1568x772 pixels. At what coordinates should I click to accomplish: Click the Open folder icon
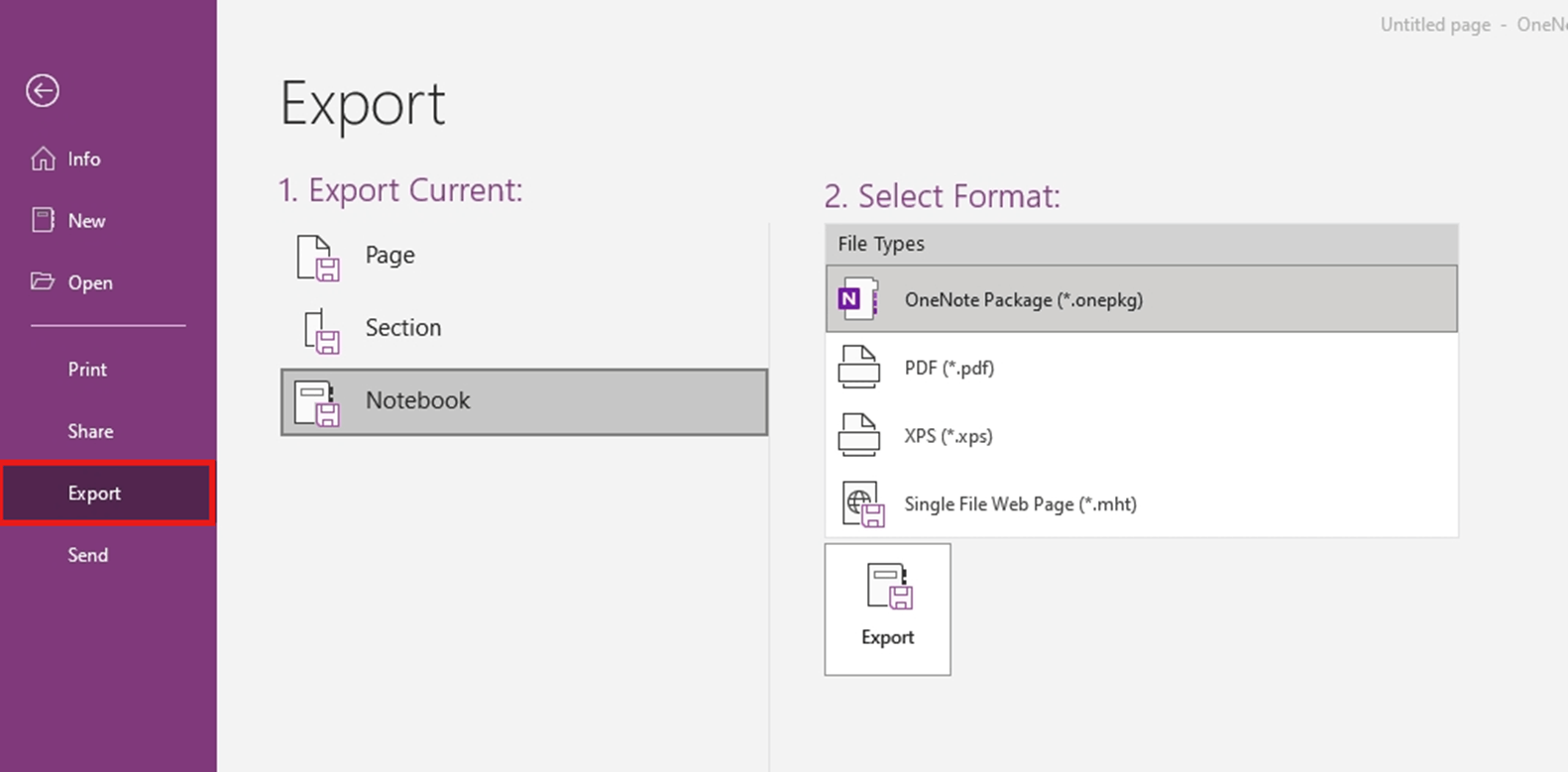tap(43, 281)
